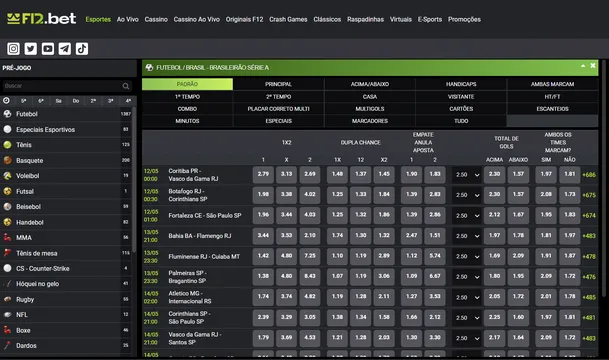This screenshot has width=609, height=360.
Task: Open the YouTube social icon
Action: click(48, 49)
